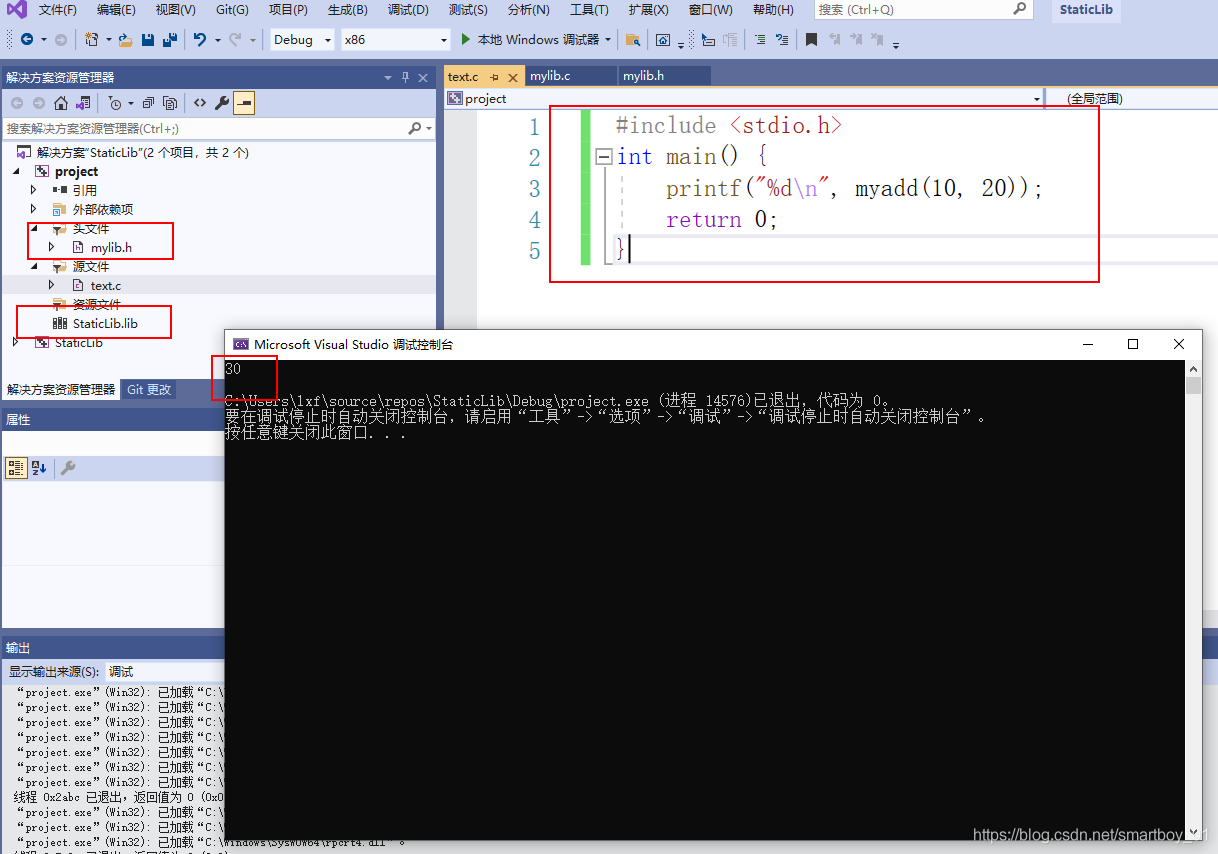Viewport: 1218px width, 854px height.
Task: Toggle the Preview Selected Items button
Action: point(244,103)
